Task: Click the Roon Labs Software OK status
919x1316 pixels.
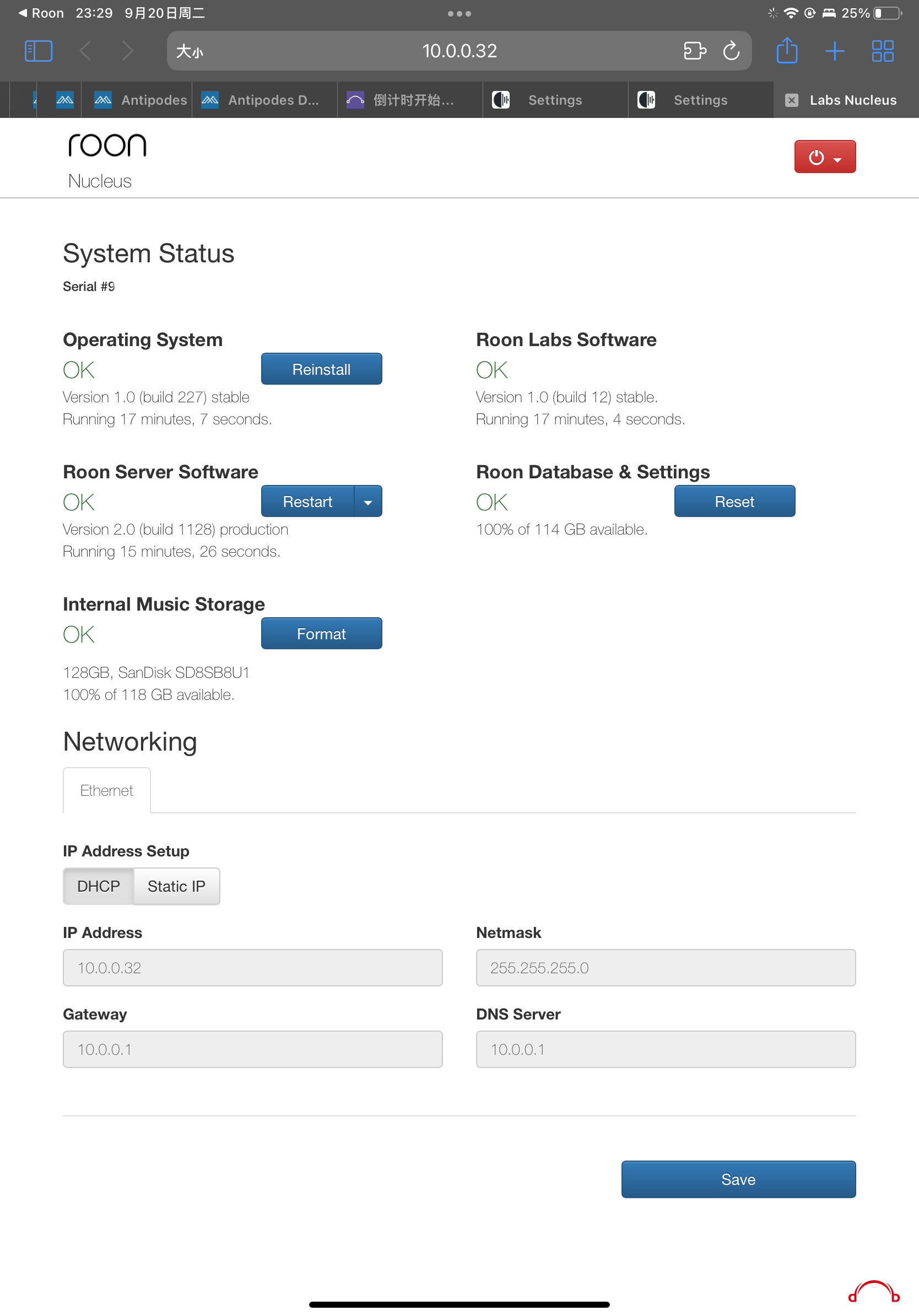Action: (491, 370)
